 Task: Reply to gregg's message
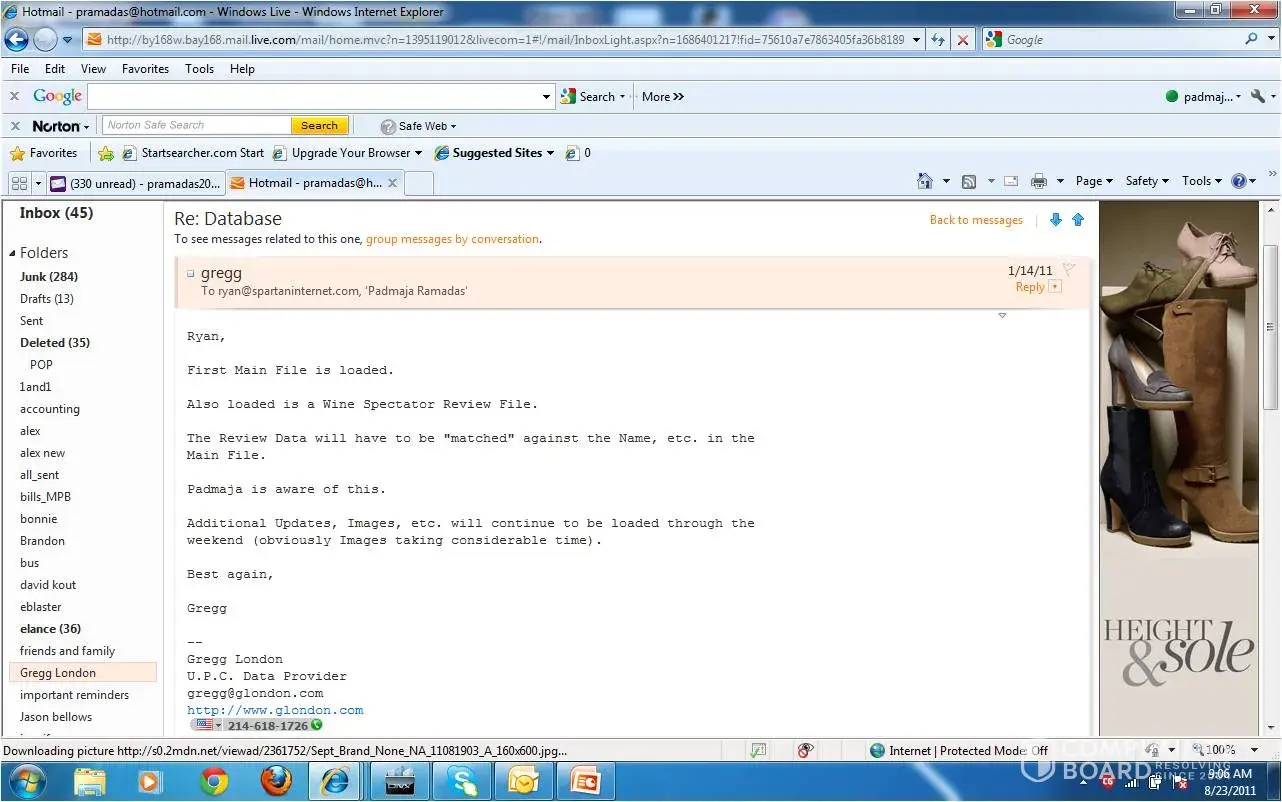point(1029,287)
